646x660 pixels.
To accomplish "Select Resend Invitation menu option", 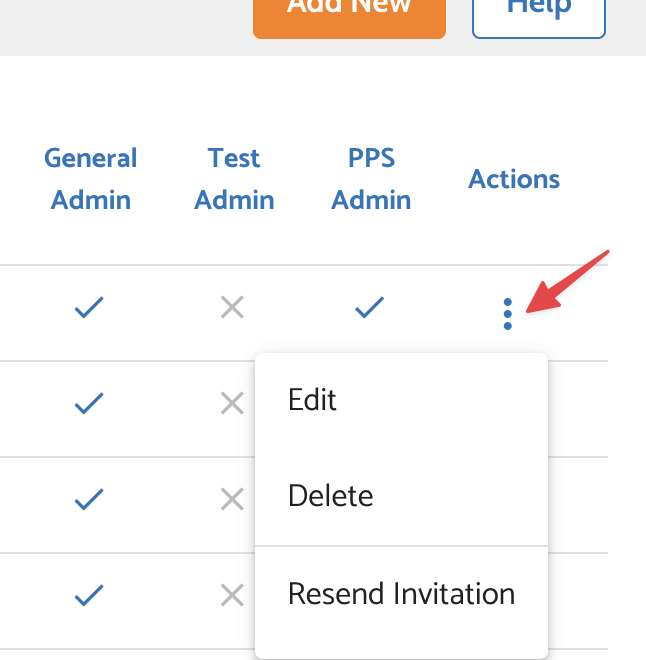I will pos(401,594).
